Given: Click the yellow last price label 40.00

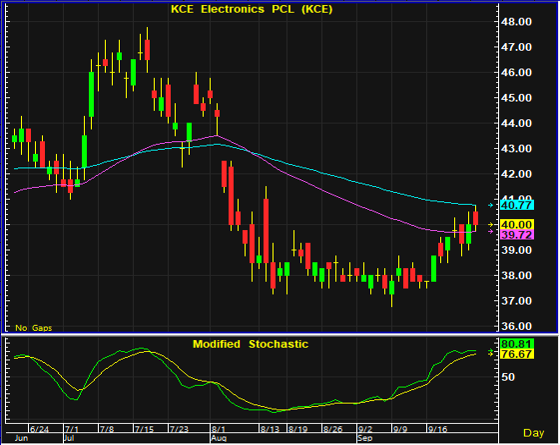Looking at the screenshot, I should click(x=516, y=224).
